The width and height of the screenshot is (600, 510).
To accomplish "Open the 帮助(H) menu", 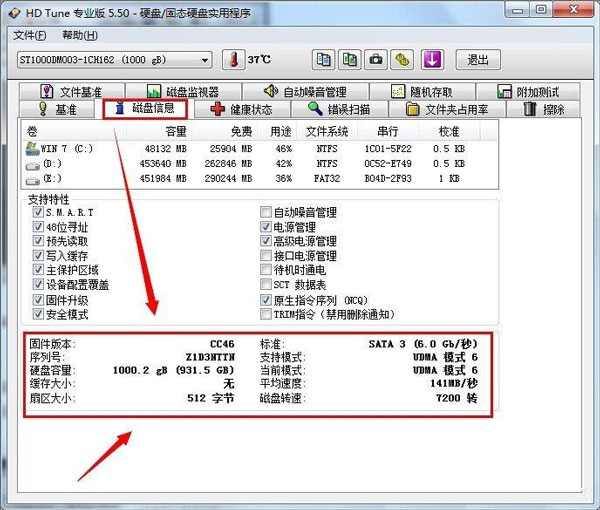I will click(80, 36).
